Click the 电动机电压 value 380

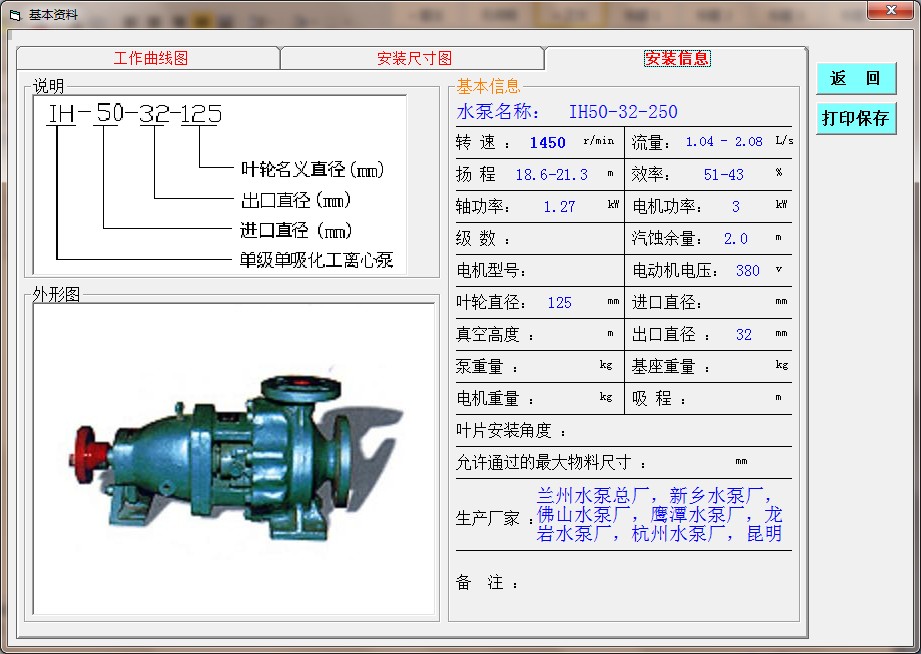[748, 270]
